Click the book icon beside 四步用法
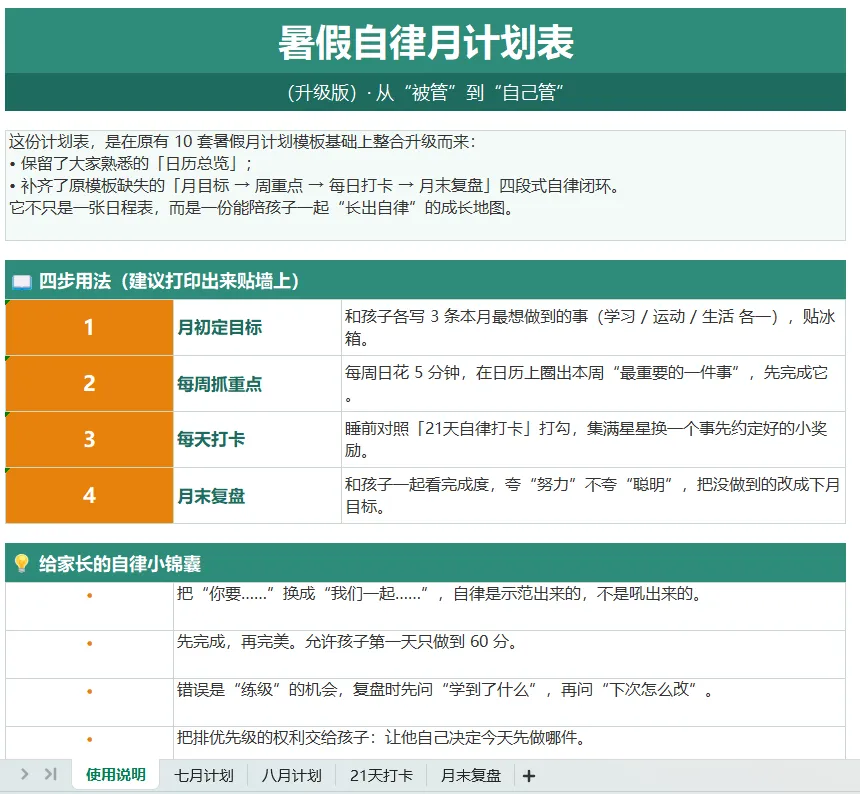 (x=22, y=282)
